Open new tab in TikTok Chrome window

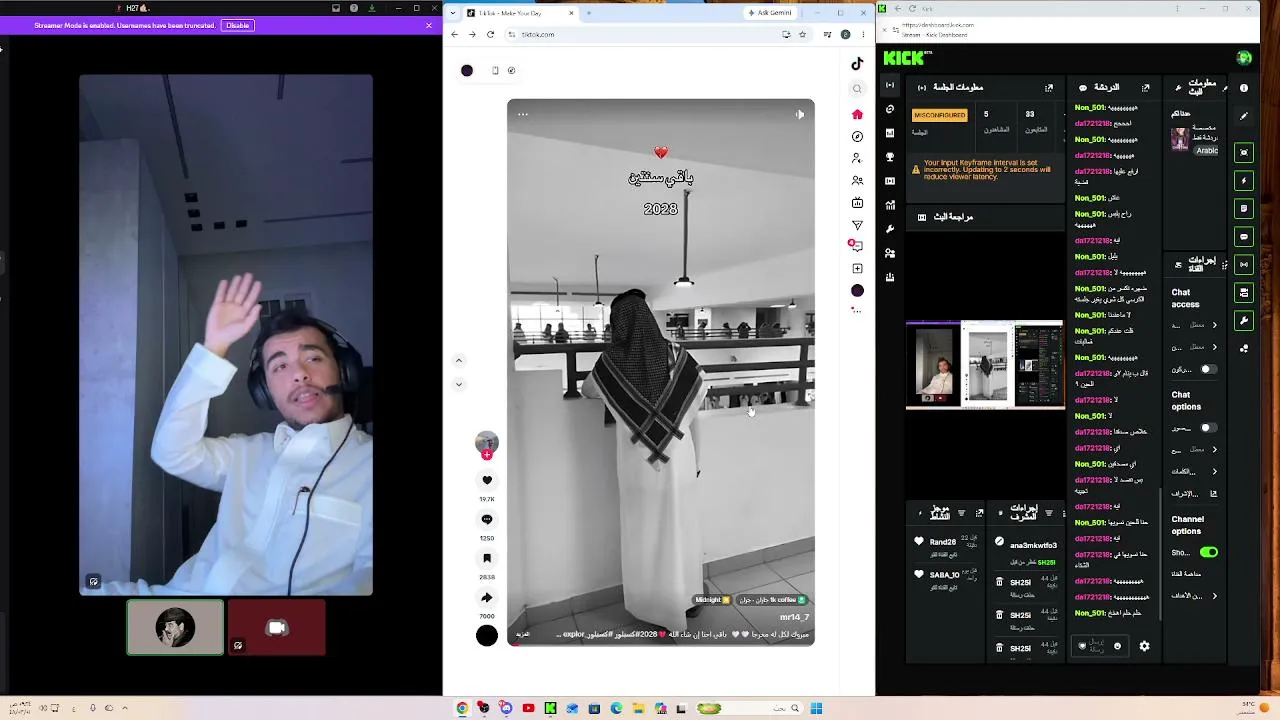pyautogui.click(x=588, y=13)
